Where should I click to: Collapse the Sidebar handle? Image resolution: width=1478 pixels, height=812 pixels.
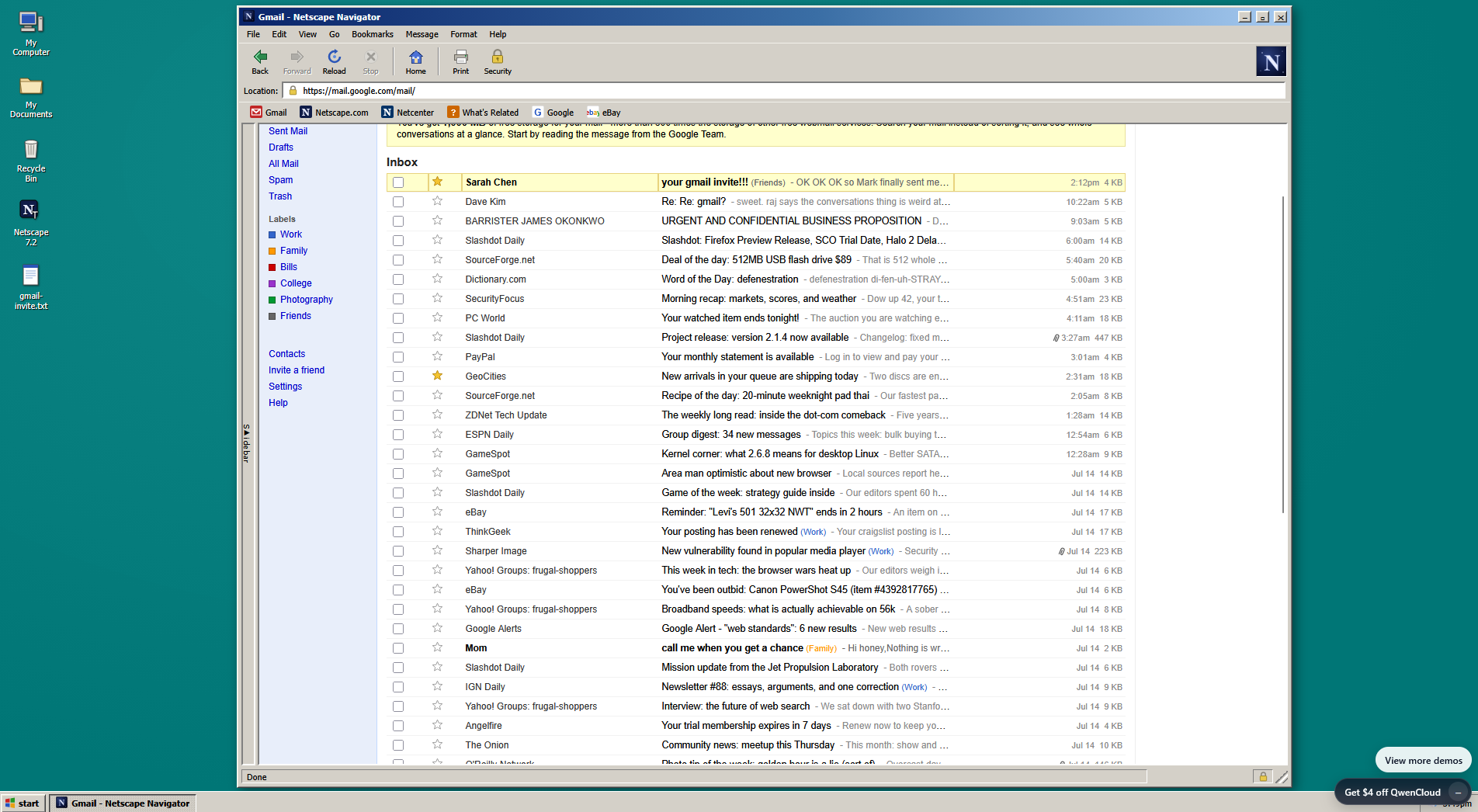(247, 443)
